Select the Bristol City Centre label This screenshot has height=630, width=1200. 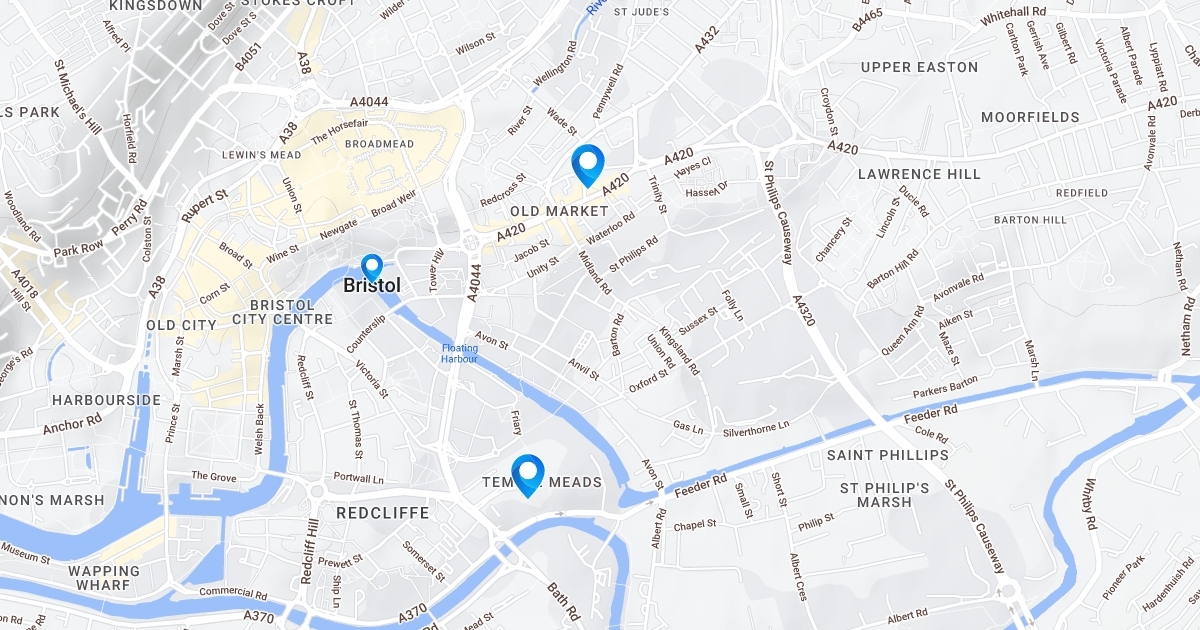click(x=282, y=312)
